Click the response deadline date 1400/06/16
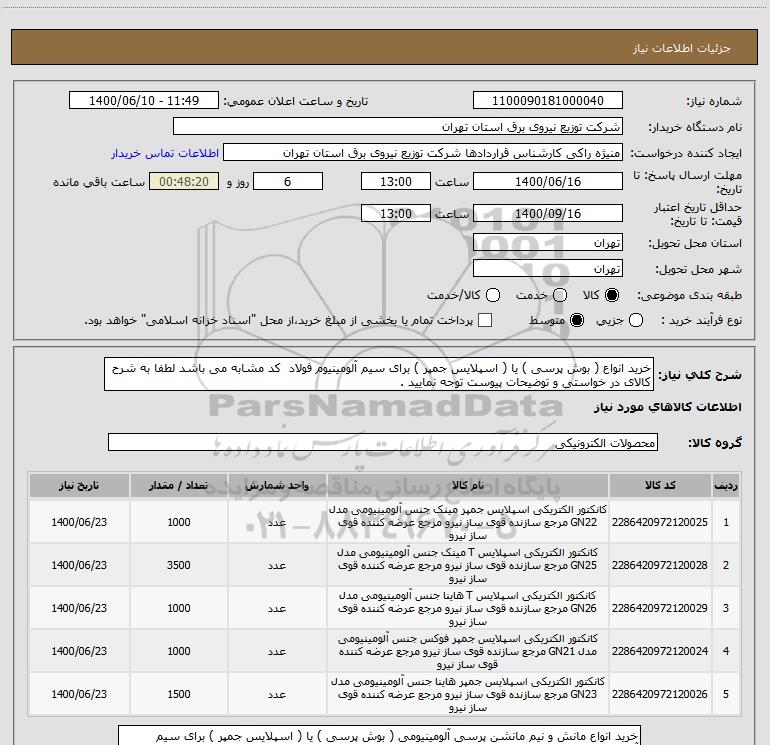 (548, 181)
